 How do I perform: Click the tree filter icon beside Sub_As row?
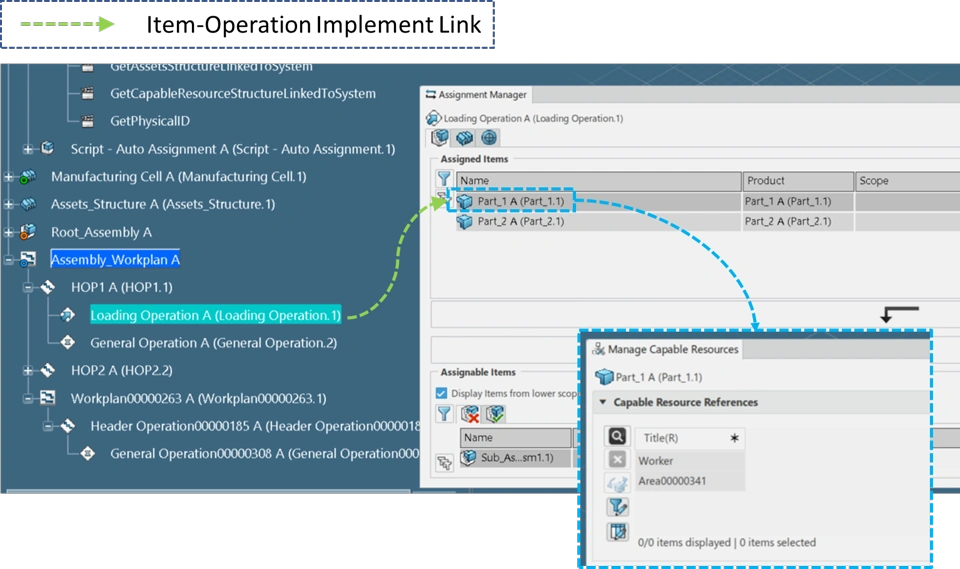click(444, 462)
